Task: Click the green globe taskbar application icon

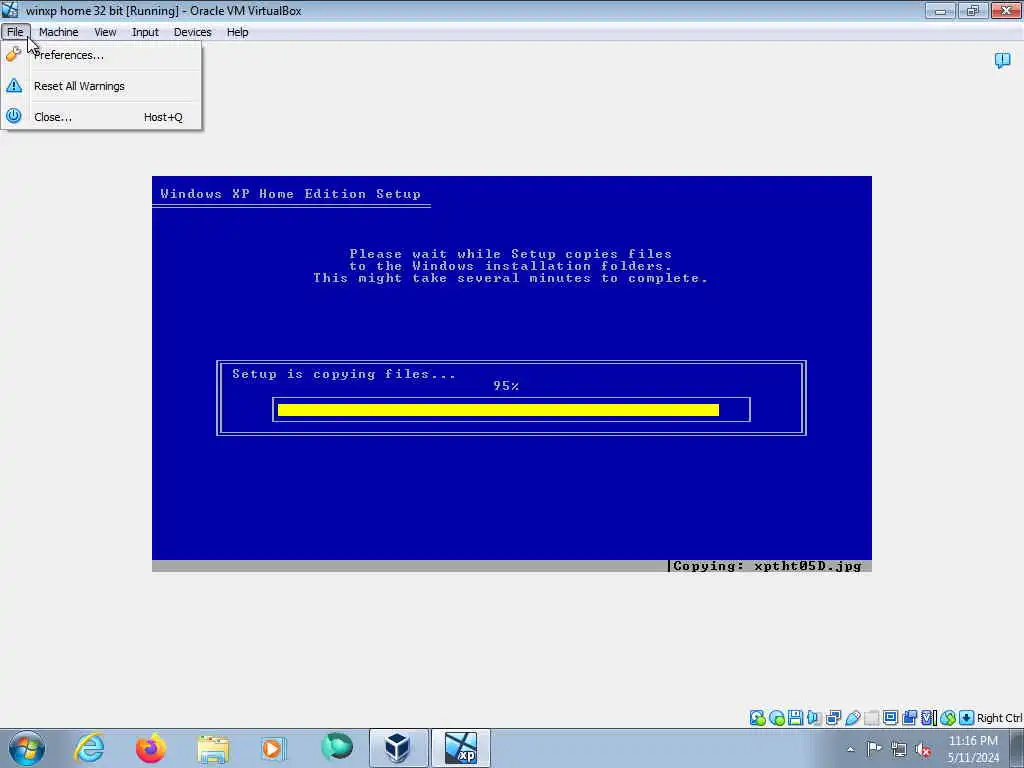Action: 337,747
